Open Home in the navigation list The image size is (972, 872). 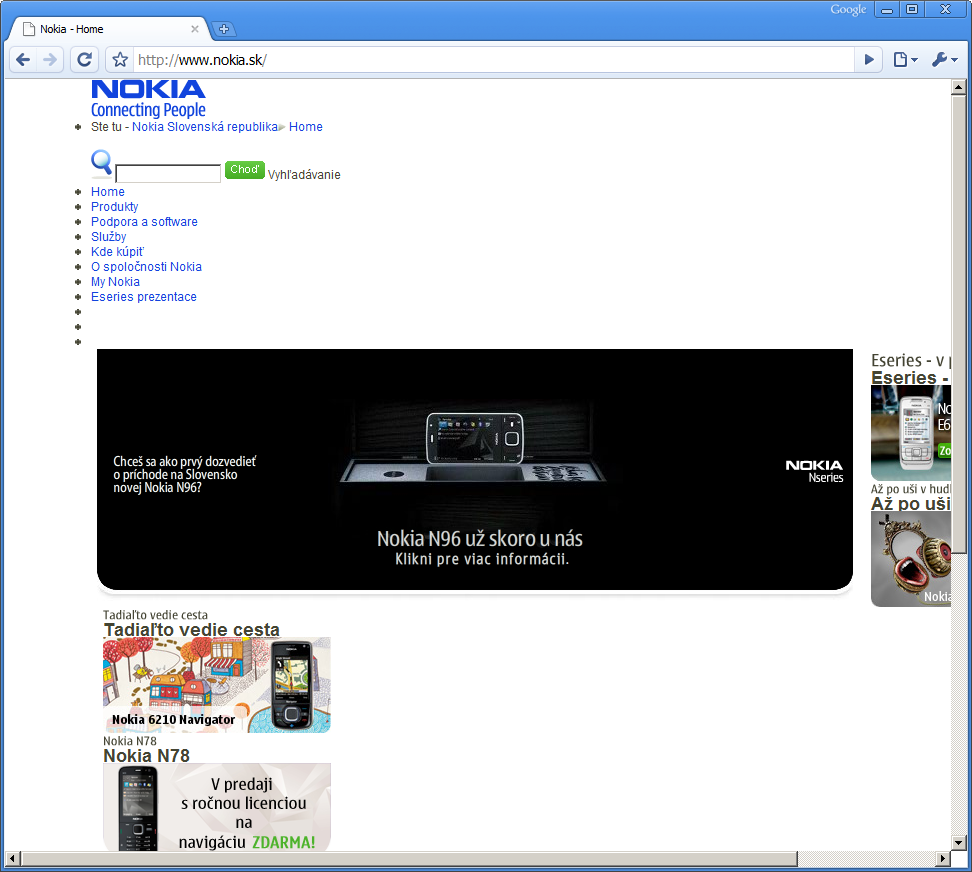108,192
